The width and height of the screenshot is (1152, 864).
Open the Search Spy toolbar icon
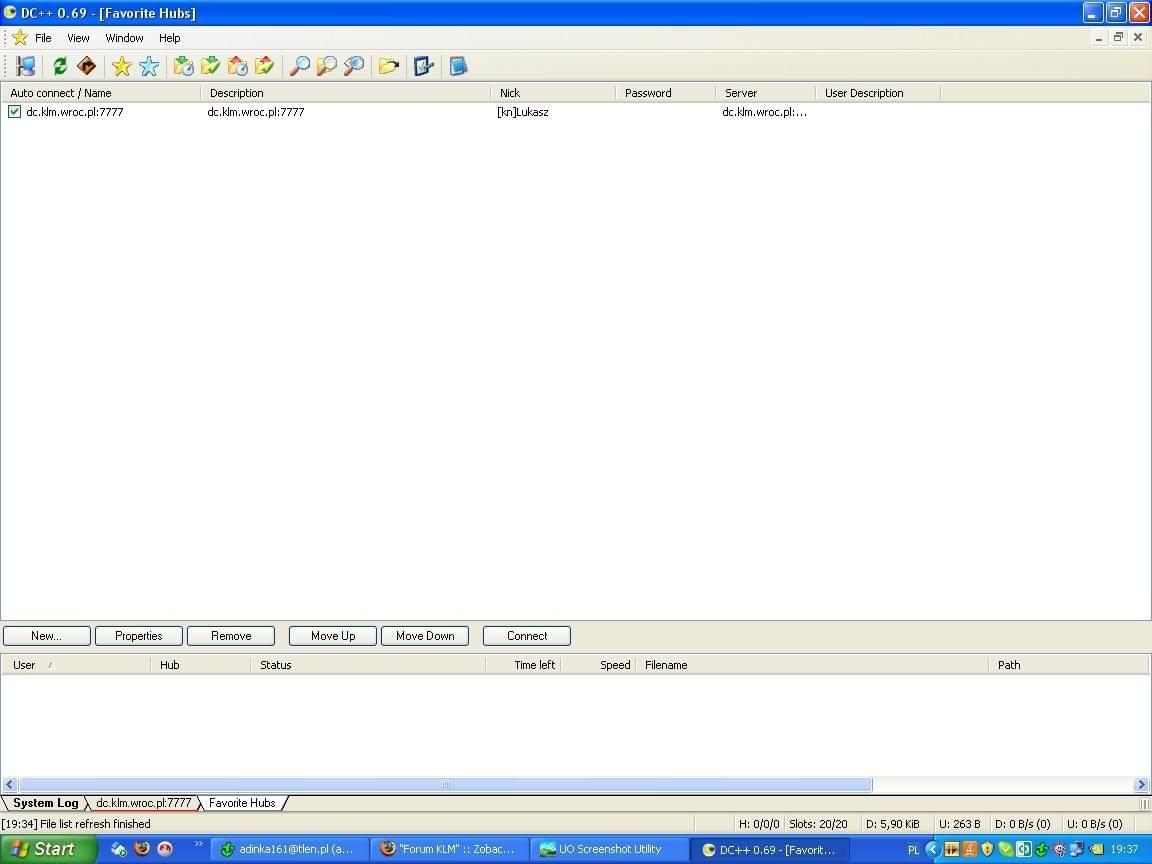coord(354,66)
